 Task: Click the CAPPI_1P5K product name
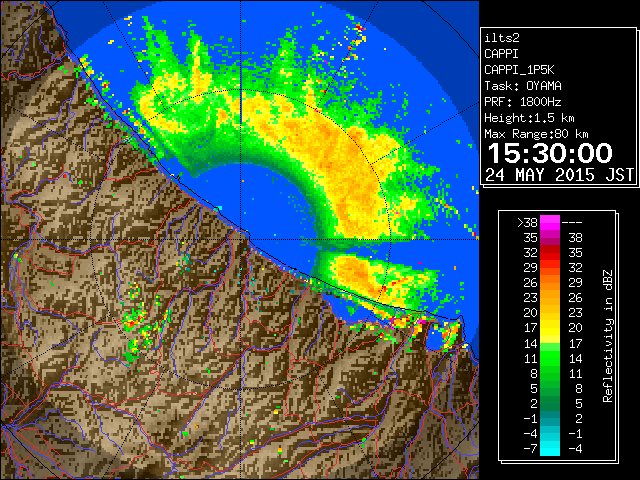point(519,70)
